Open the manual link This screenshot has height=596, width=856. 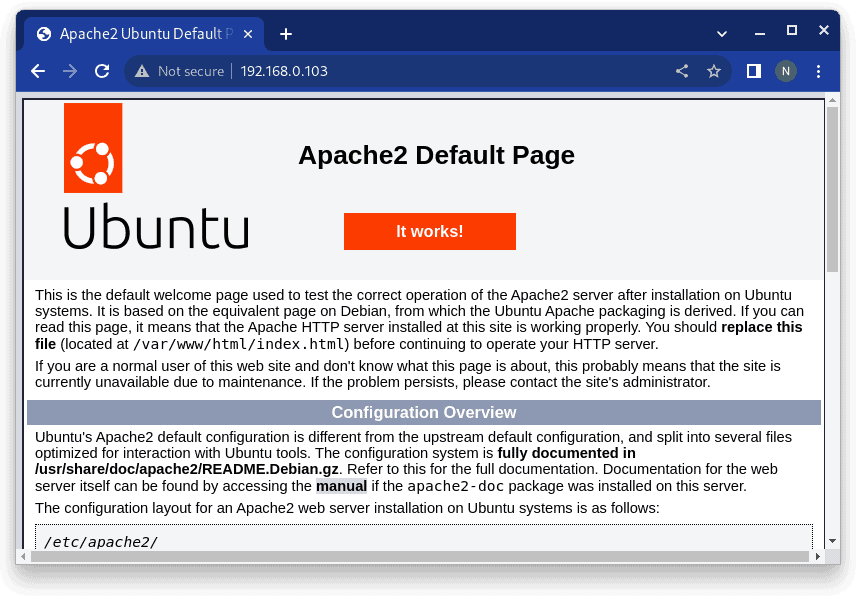coord(342,487)
